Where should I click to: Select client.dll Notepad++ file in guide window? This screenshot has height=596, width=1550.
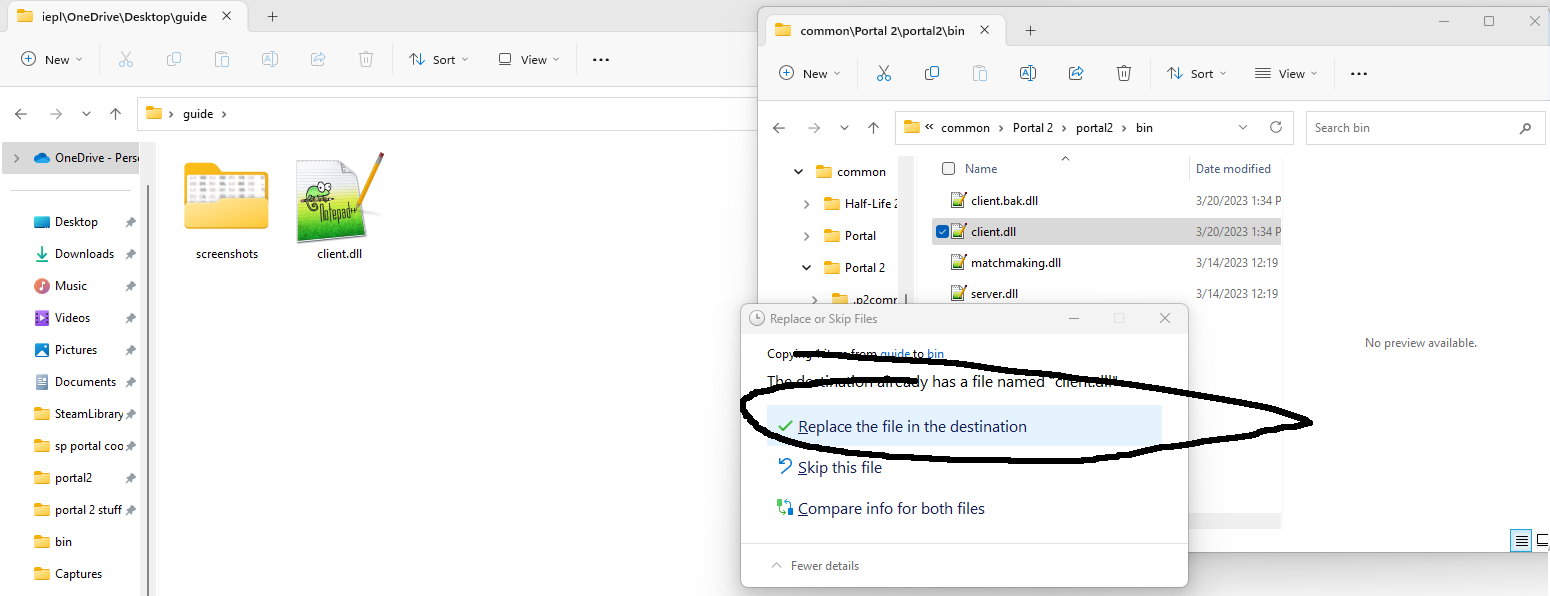339,207
